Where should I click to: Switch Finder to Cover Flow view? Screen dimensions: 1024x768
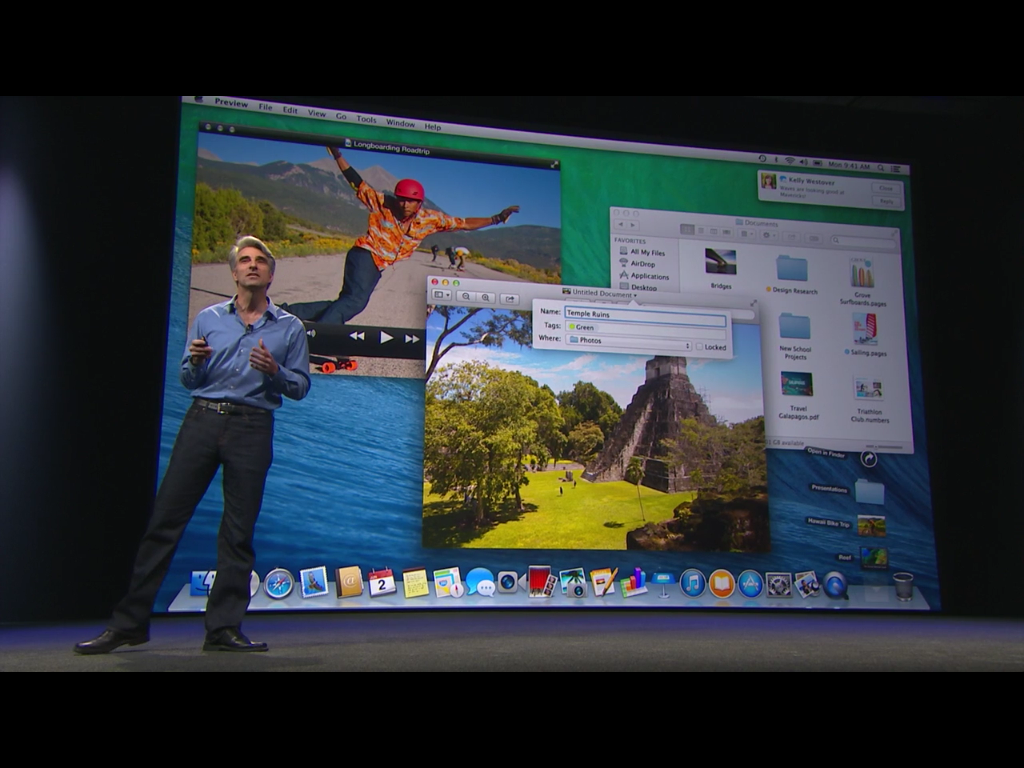point(726,232)
